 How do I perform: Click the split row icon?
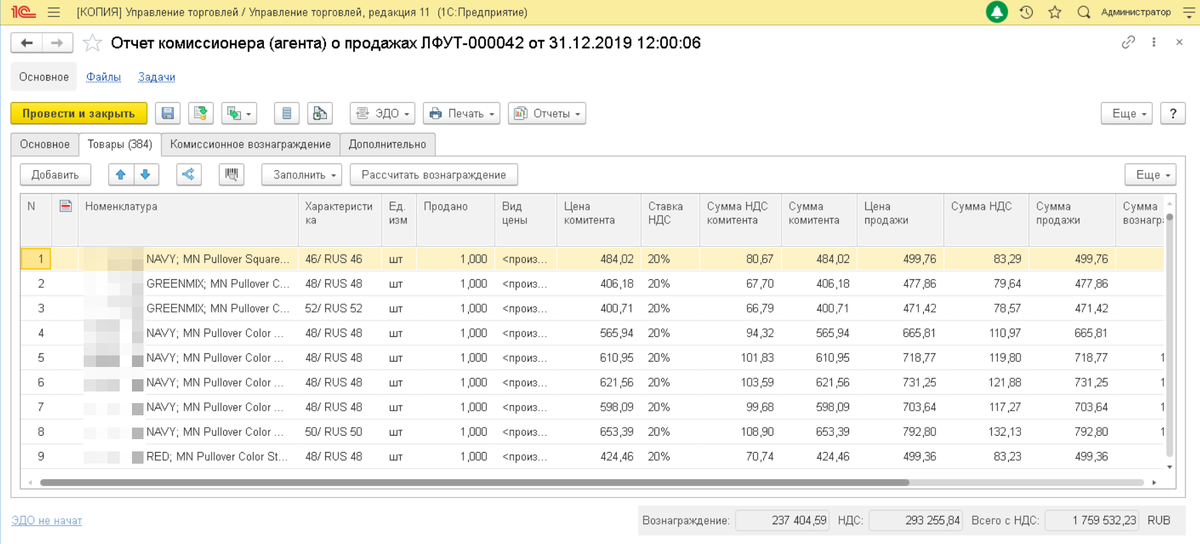[x=189, y=174]
